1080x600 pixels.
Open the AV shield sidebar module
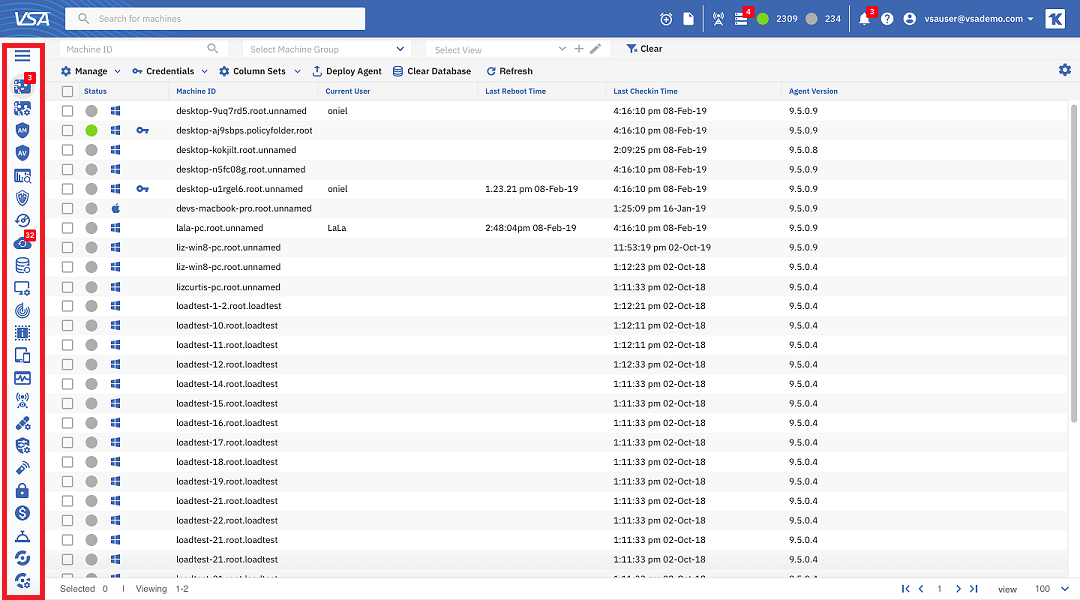click(22, 153)
